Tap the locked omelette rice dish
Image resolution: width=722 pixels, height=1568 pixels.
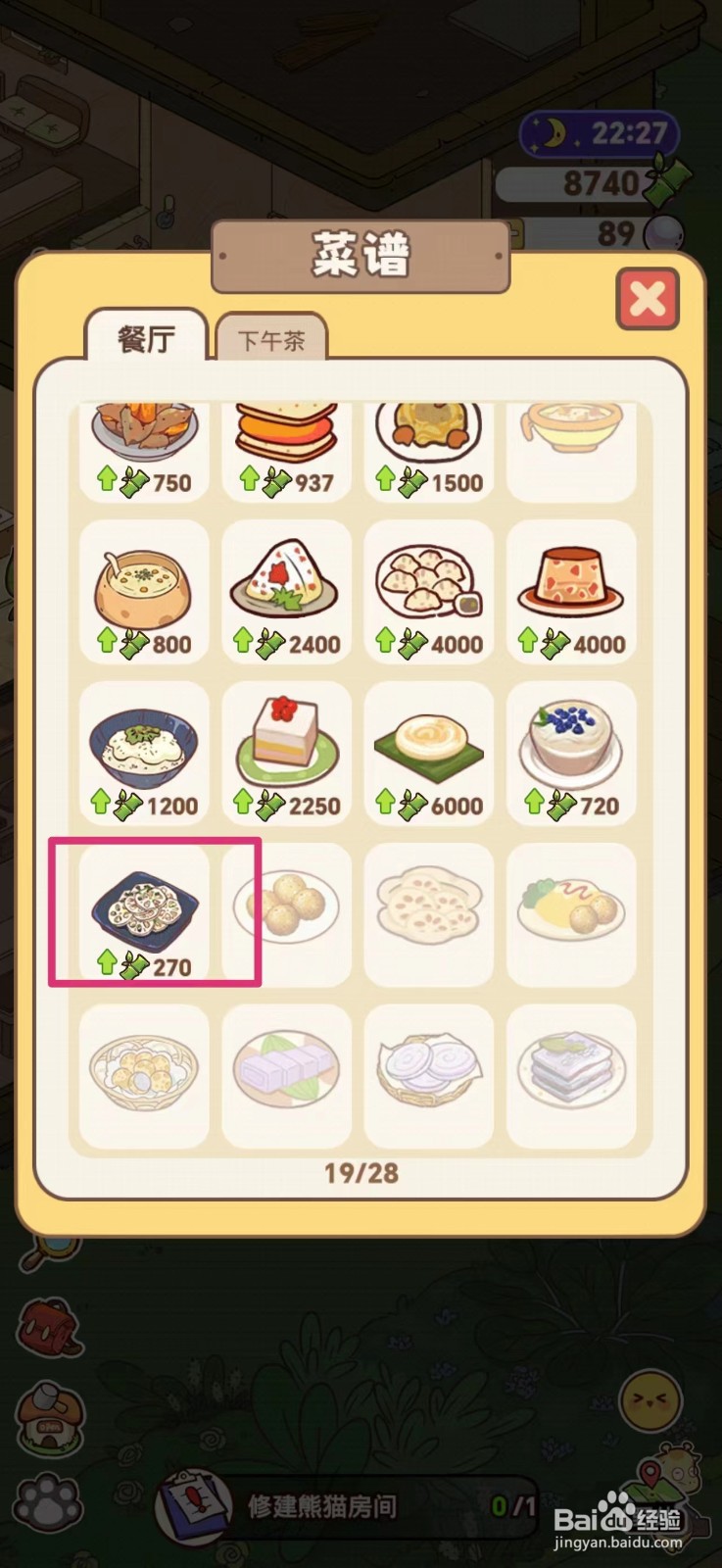(571, 913)
